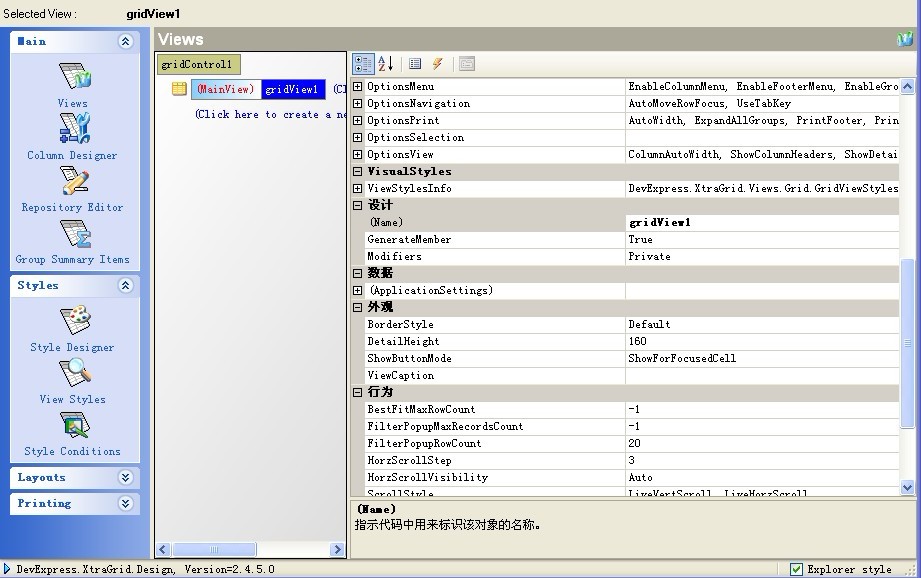Click the left arrow of tree horizontal scrollbar
This screenshot has width=921, height=578.
click(x=163, y=549)
